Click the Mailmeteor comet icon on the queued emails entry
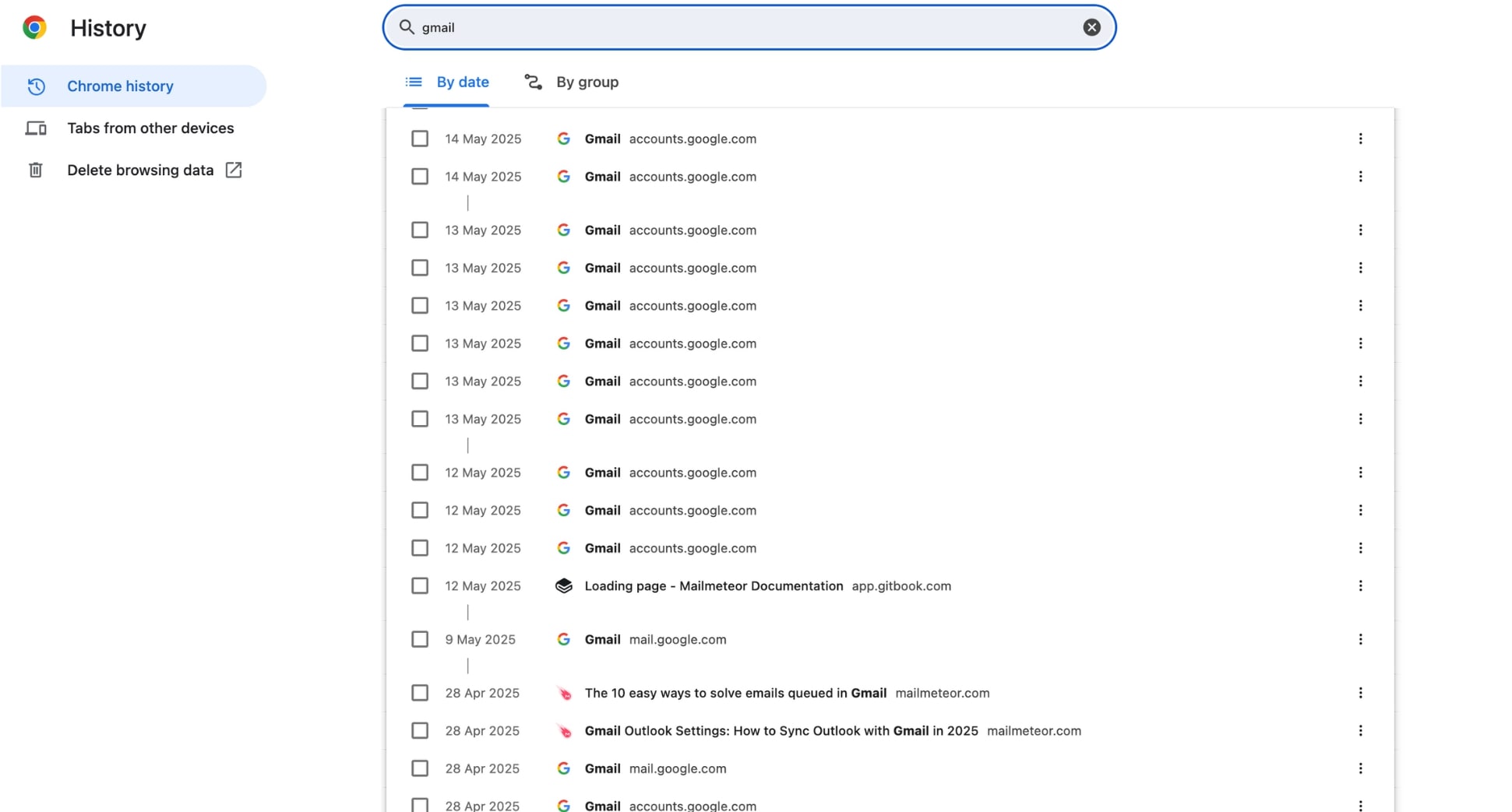Image resolution: width=1512 pixels, height=812 pixels. [x=564, y=692]
